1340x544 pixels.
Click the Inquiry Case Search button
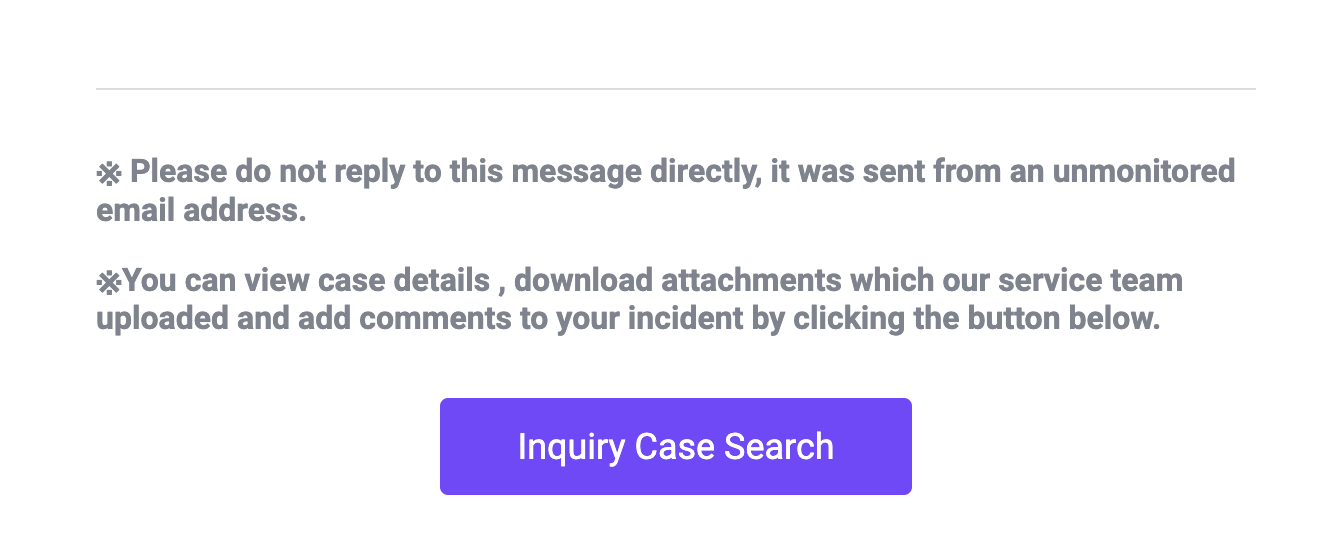(x=675, y=446)
